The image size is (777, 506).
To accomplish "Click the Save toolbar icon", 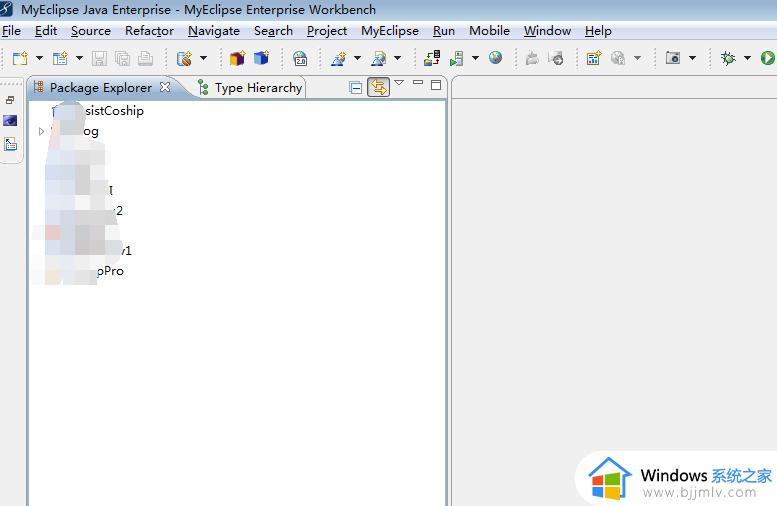I will coord(99,58).
